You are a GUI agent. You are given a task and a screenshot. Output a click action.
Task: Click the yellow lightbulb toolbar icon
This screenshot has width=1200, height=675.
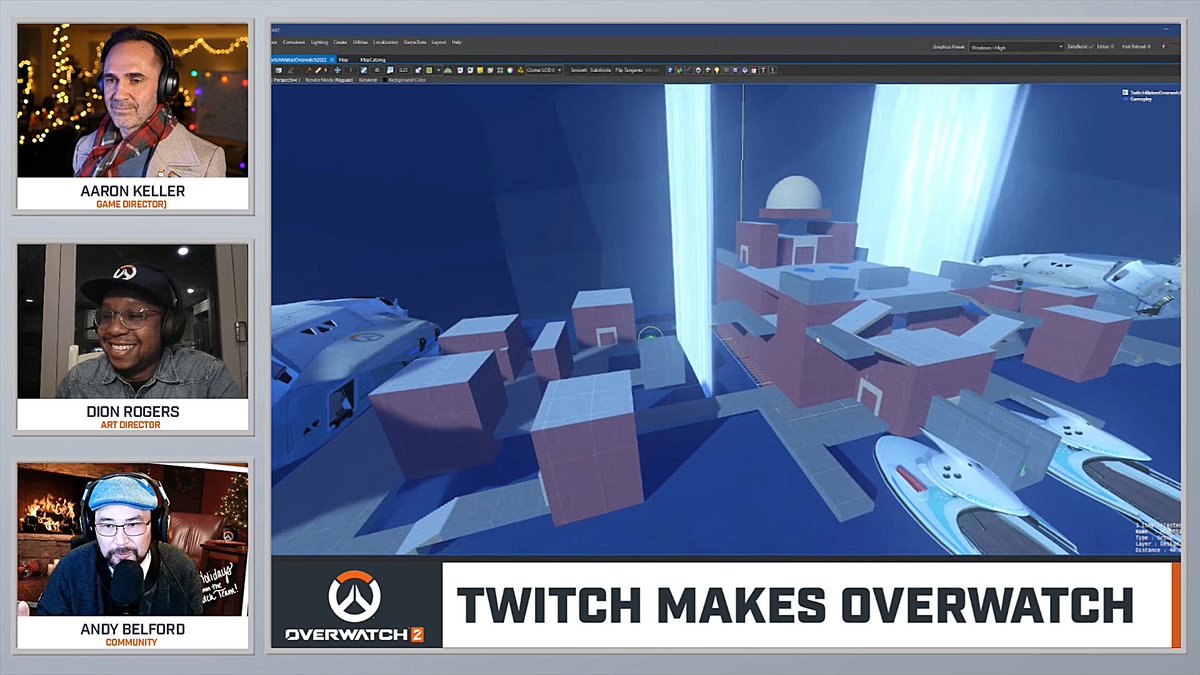[717, 70]
